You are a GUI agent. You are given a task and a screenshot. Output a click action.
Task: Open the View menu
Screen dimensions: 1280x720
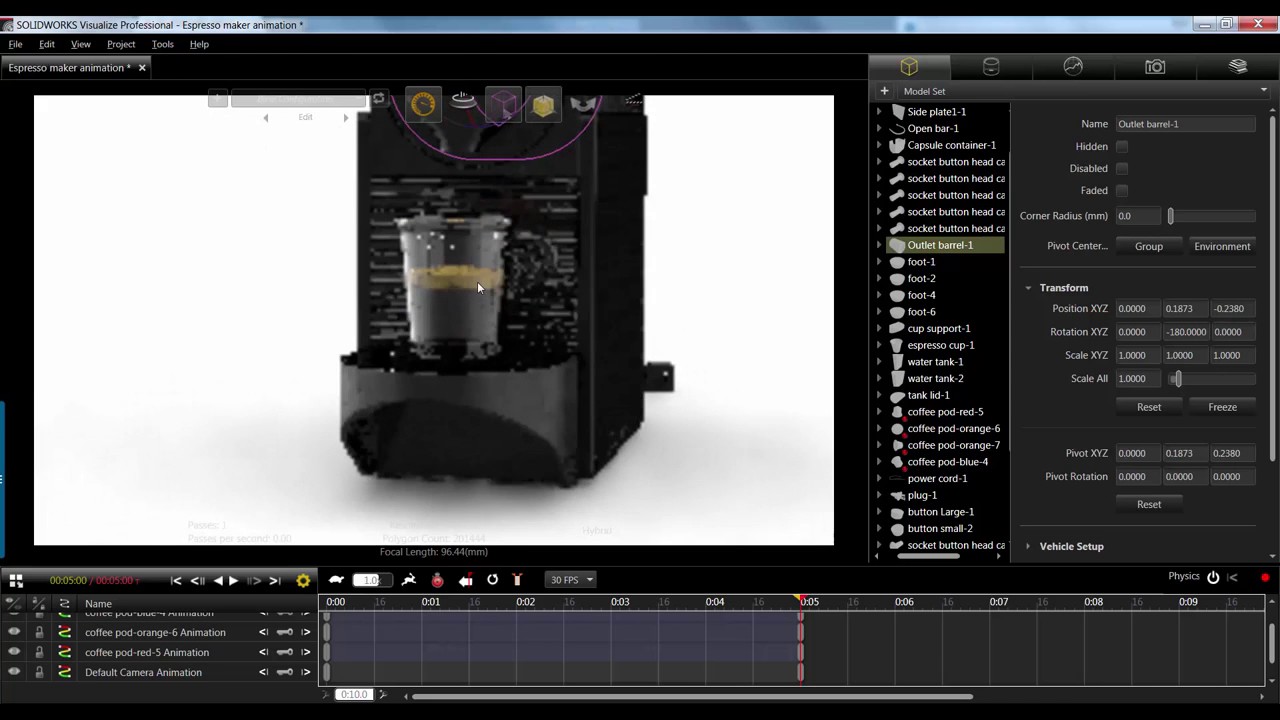(81, 44)
